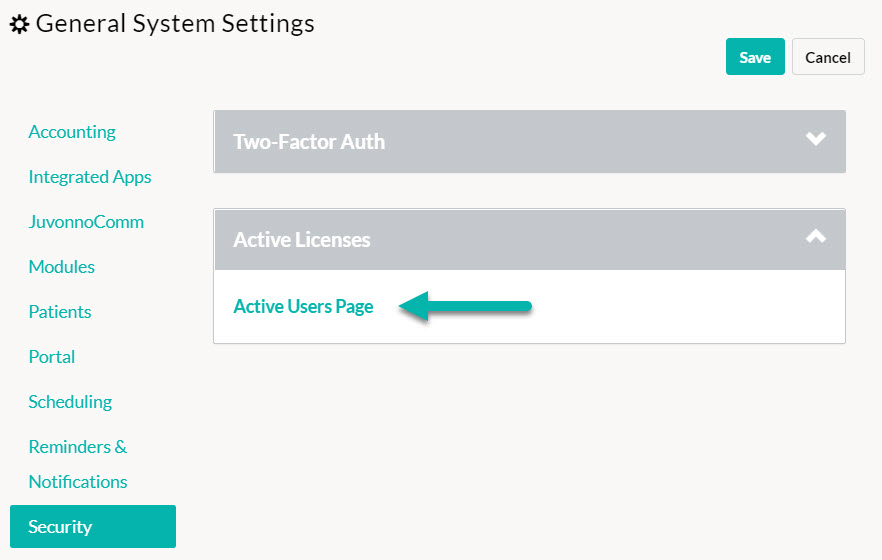
Task: Open the Active Users Page link
Action: [303, 306]
